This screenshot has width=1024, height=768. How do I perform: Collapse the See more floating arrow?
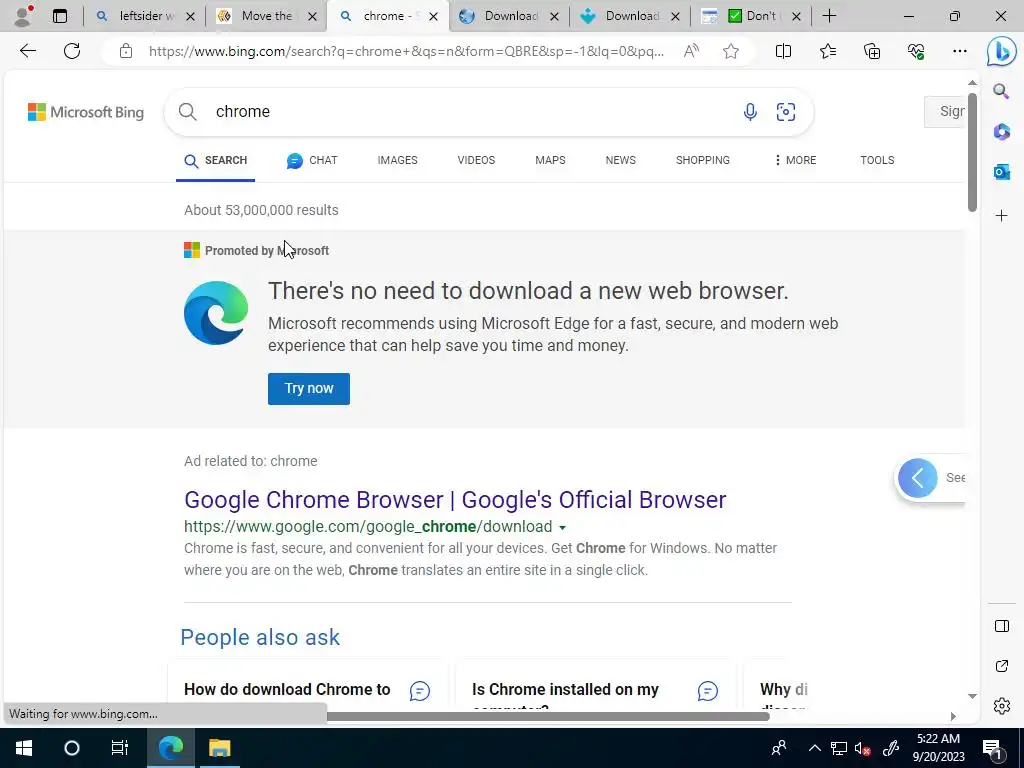click(918, 478)
